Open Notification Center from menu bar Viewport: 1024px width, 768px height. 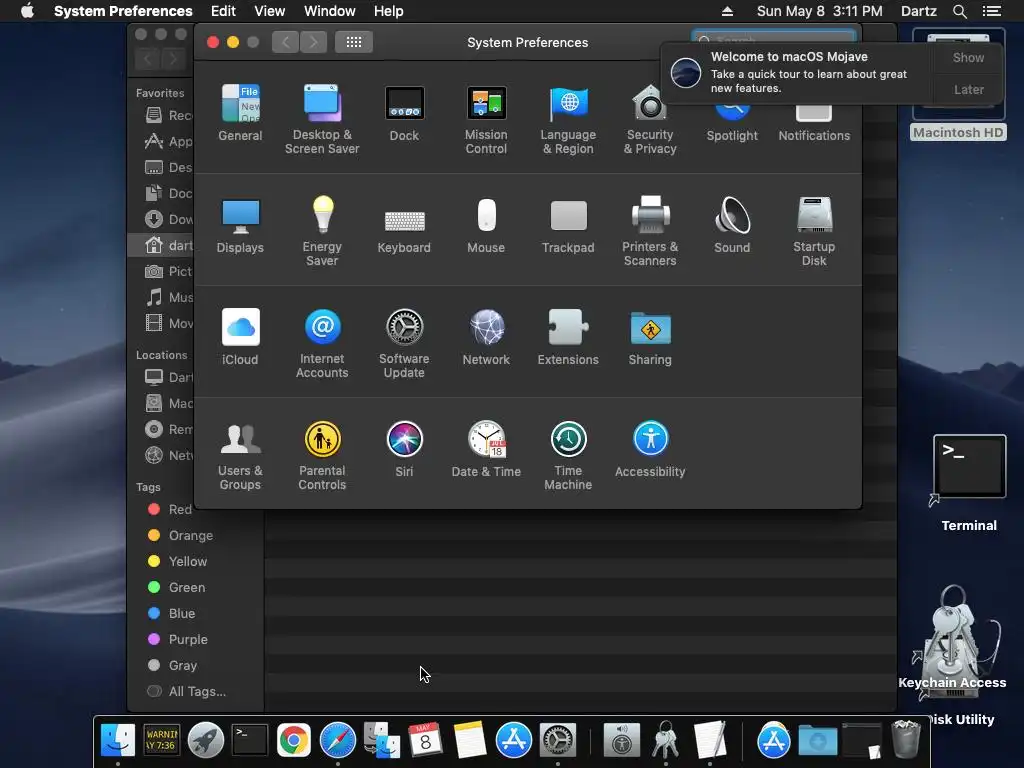click(x=991, y=11)
